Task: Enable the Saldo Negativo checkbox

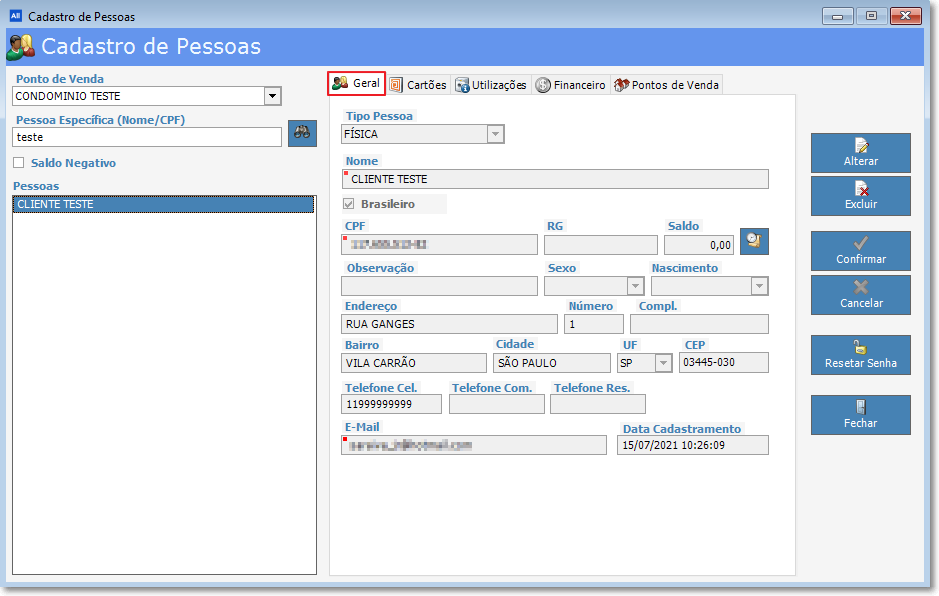Action: [x=19, y=163]
